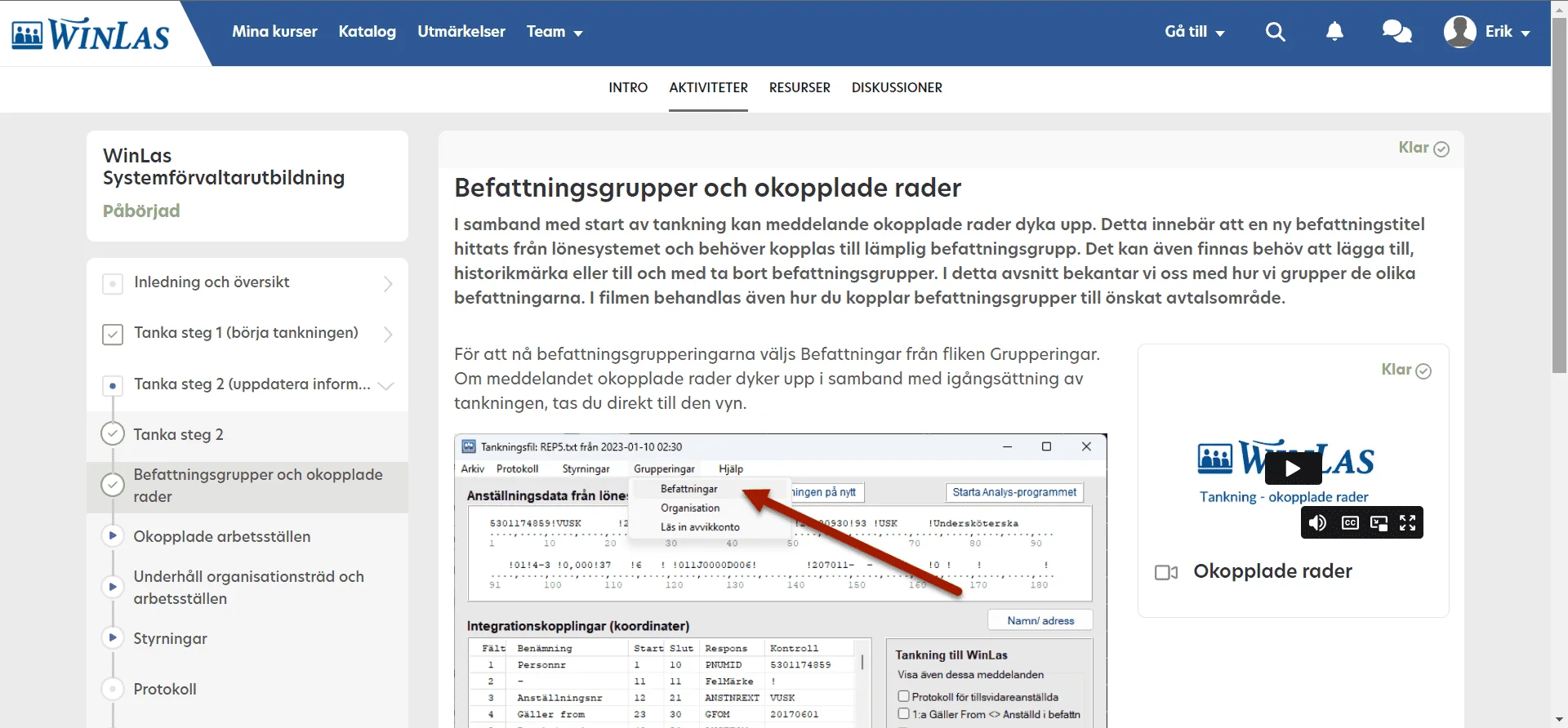Collapse the Tanka steg 2 (uppdatera inform...) chevron
Viewport: 1568px width, 728px height.
pos(386,385)
